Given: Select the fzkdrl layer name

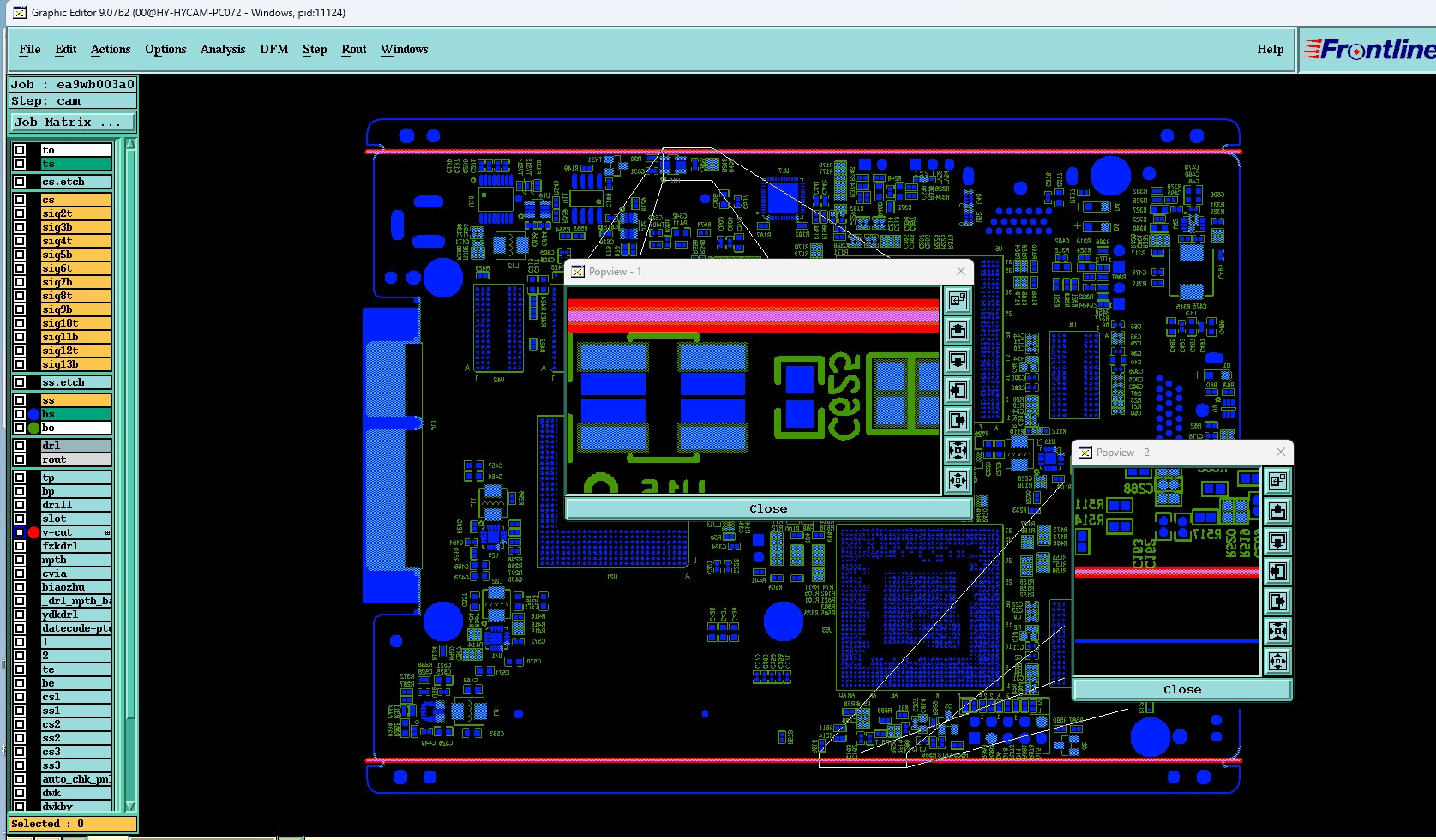Looking at the screenshot, I should click(x=76, y=546).
